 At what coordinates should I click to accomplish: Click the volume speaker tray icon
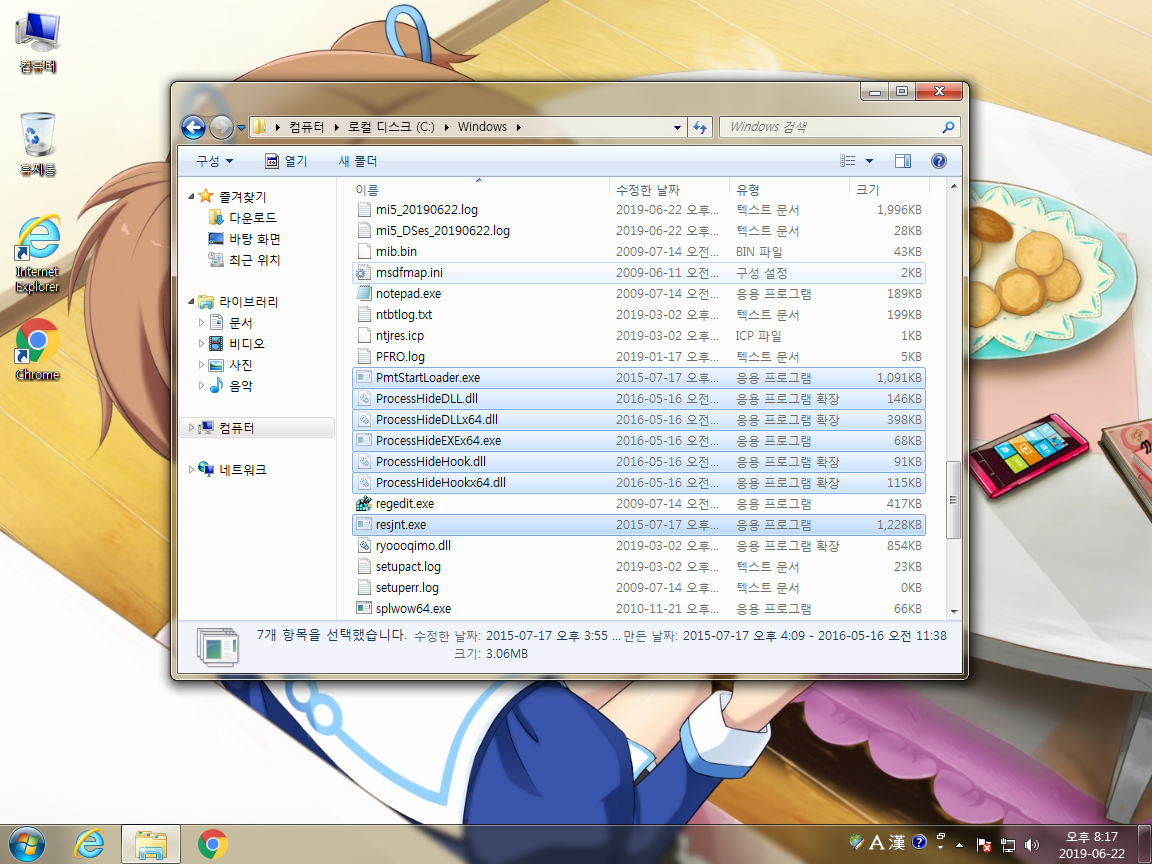(1032, 845)
